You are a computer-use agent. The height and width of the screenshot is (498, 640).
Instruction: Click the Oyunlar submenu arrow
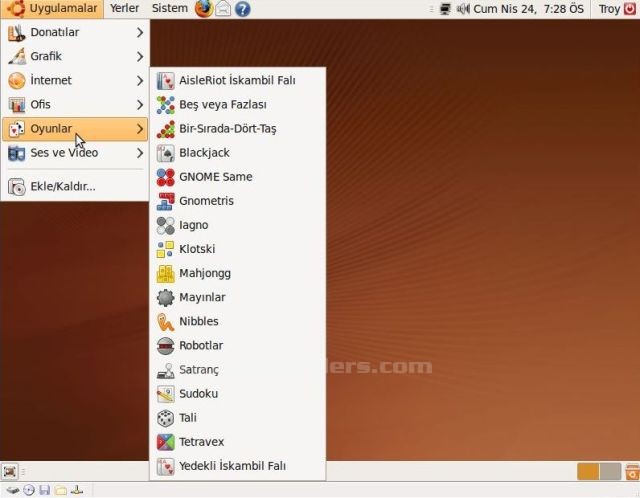tap(140, 129)
